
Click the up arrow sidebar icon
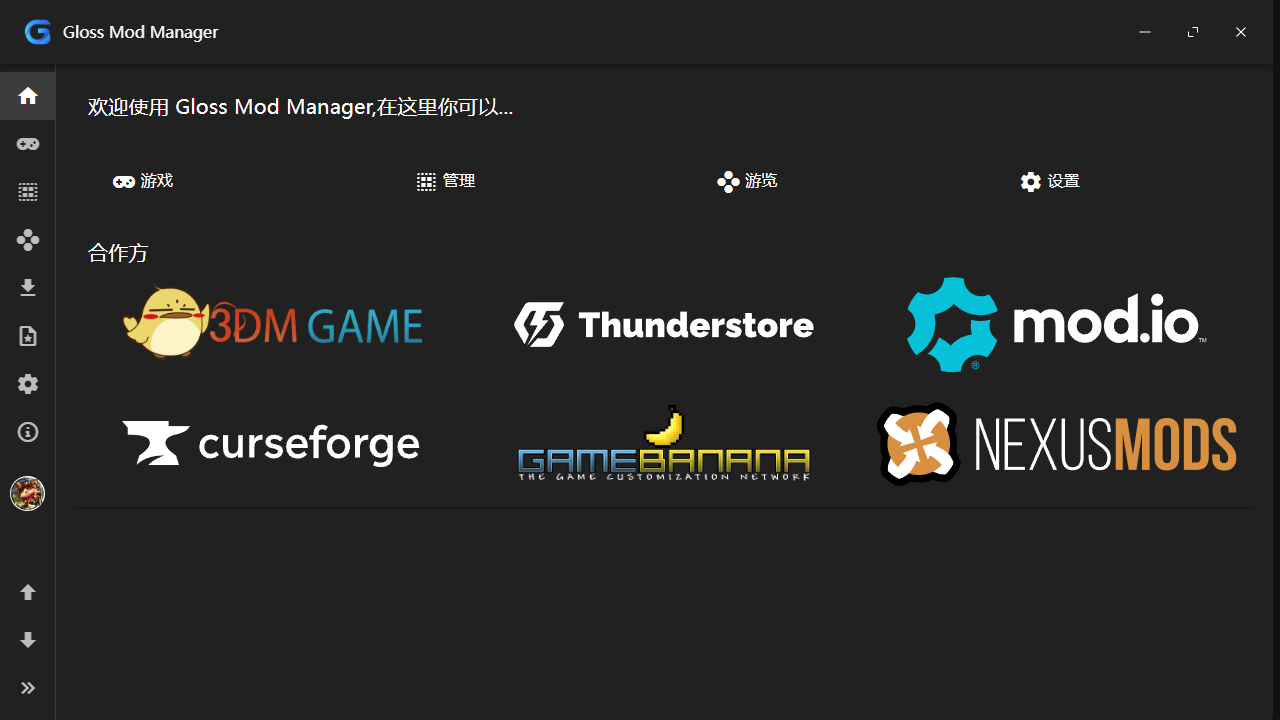(28, 592)
